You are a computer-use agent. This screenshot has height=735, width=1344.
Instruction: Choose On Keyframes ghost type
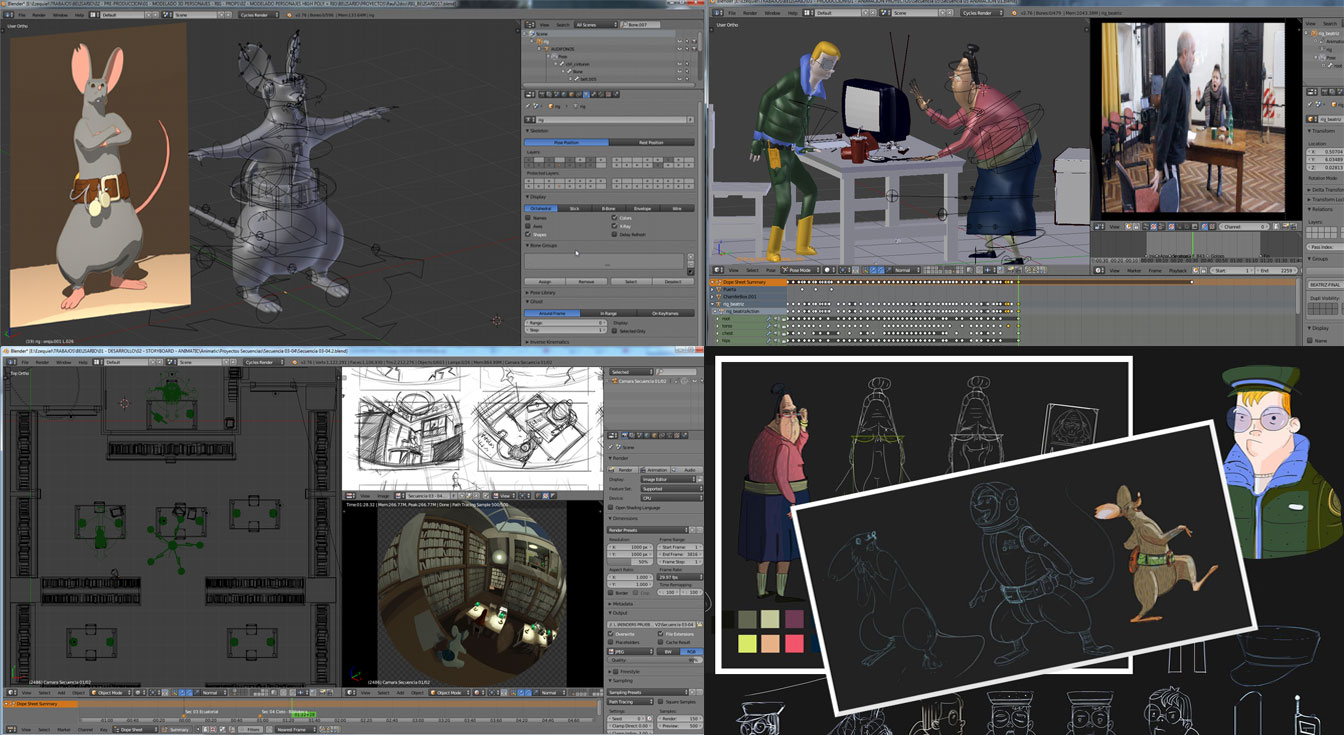coord(665,313)
